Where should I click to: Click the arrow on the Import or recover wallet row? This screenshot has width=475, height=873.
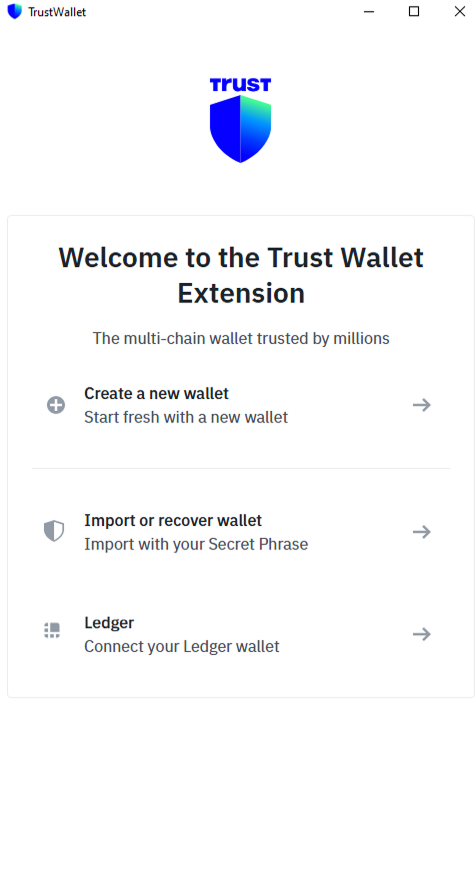click(422, 532)
